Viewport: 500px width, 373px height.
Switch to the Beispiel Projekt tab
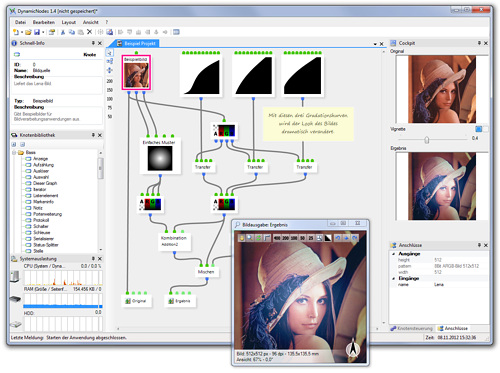[x=137, y=44]
